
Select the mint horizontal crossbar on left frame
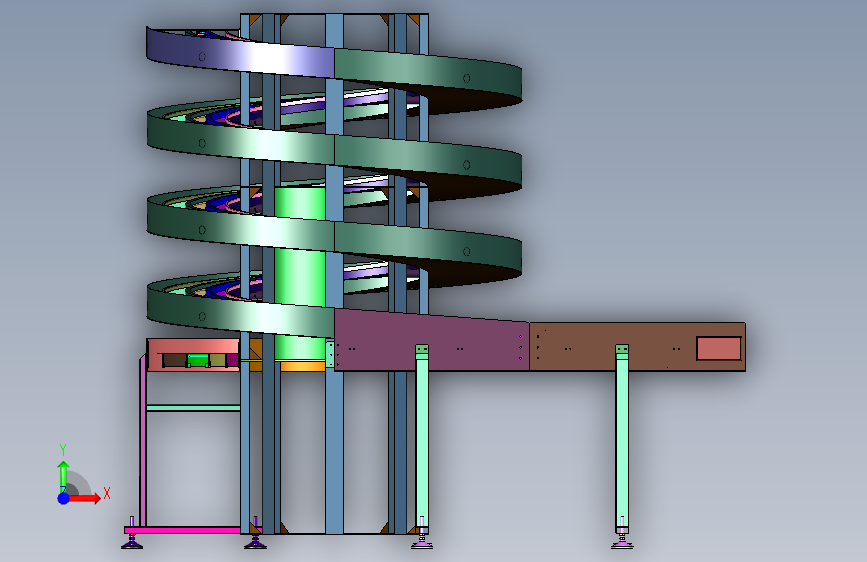point(194,408)
